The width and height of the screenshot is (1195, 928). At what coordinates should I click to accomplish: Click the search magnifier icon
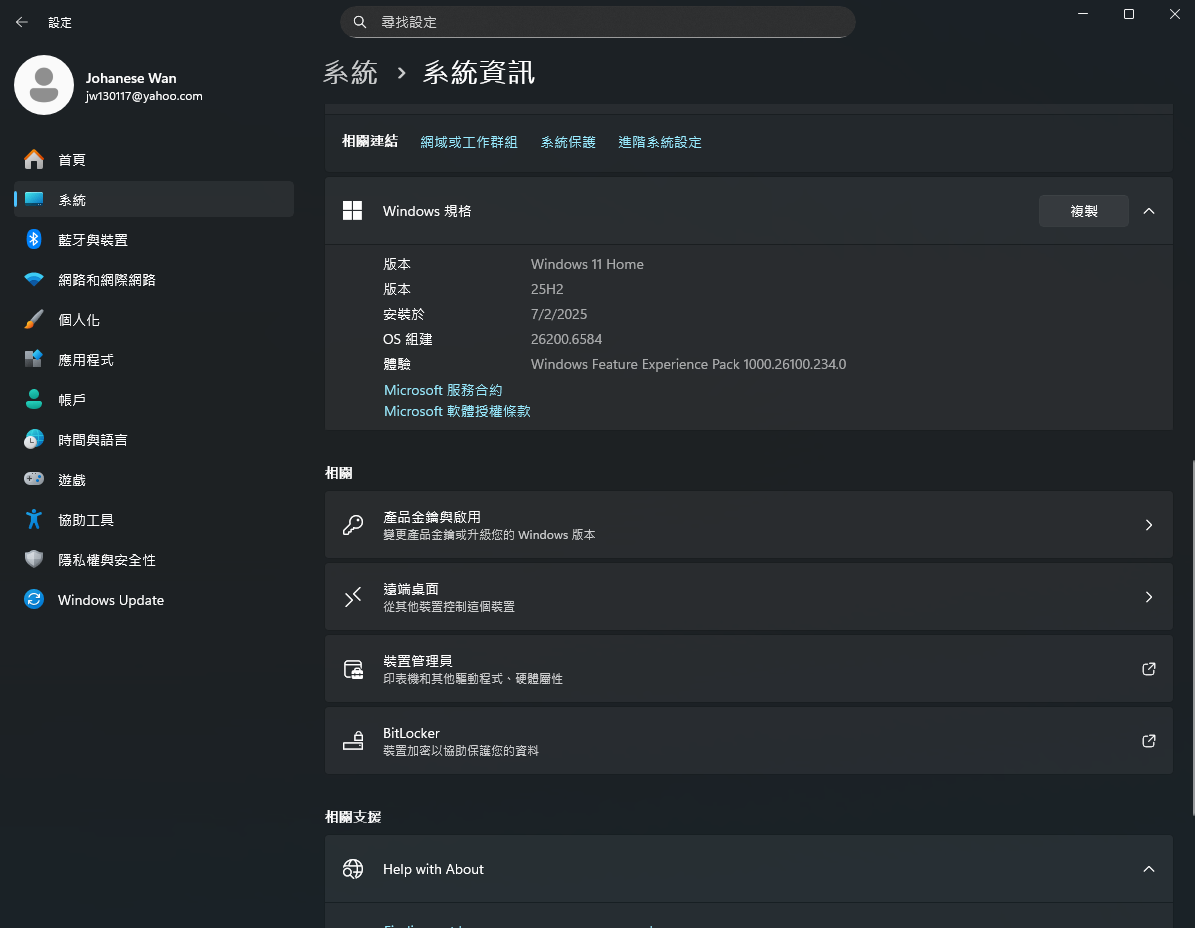pos(360,22)
